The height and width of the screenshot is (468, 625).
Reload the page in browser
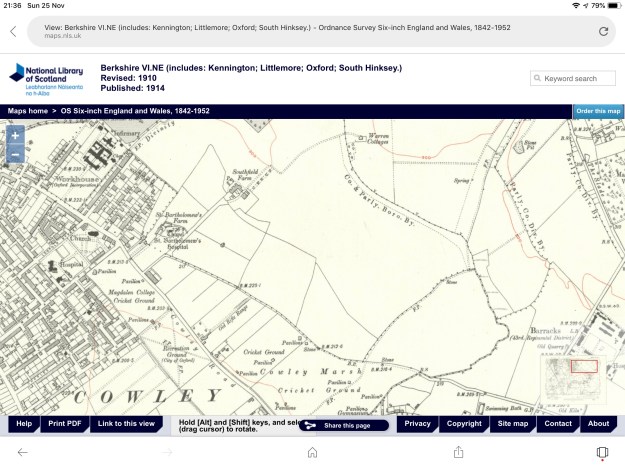click(603, 31)
